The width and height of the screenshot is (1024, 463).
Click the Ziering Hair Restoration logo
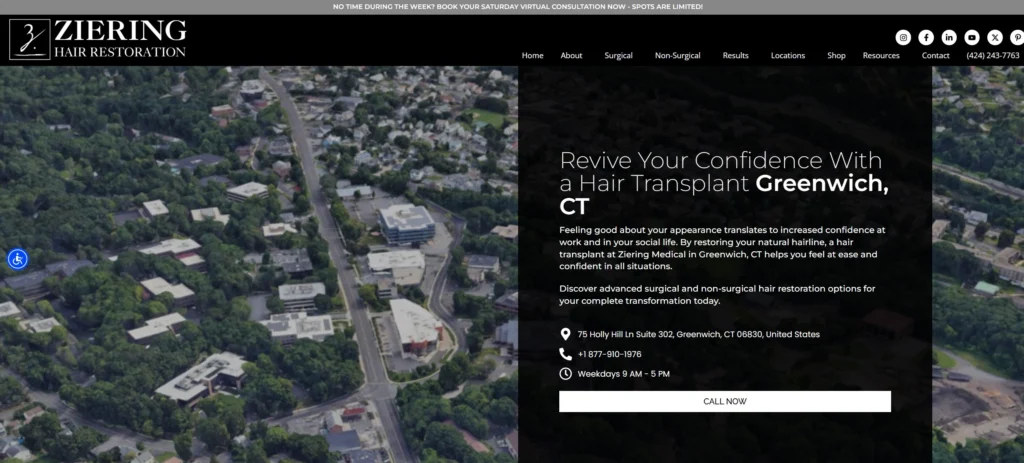(98, 39)
